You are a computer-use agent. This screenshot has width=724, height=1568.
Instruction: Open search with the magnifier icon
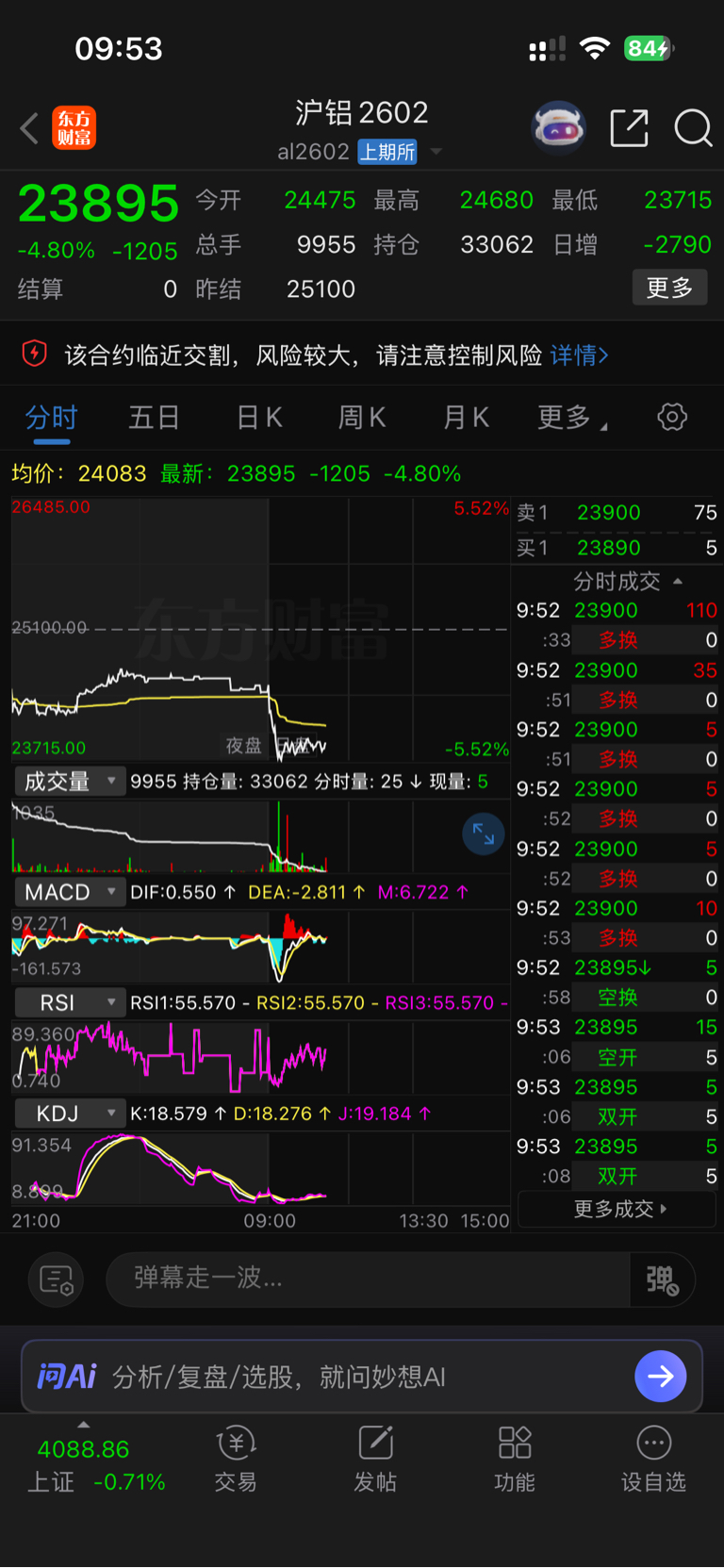pos(693,128)
